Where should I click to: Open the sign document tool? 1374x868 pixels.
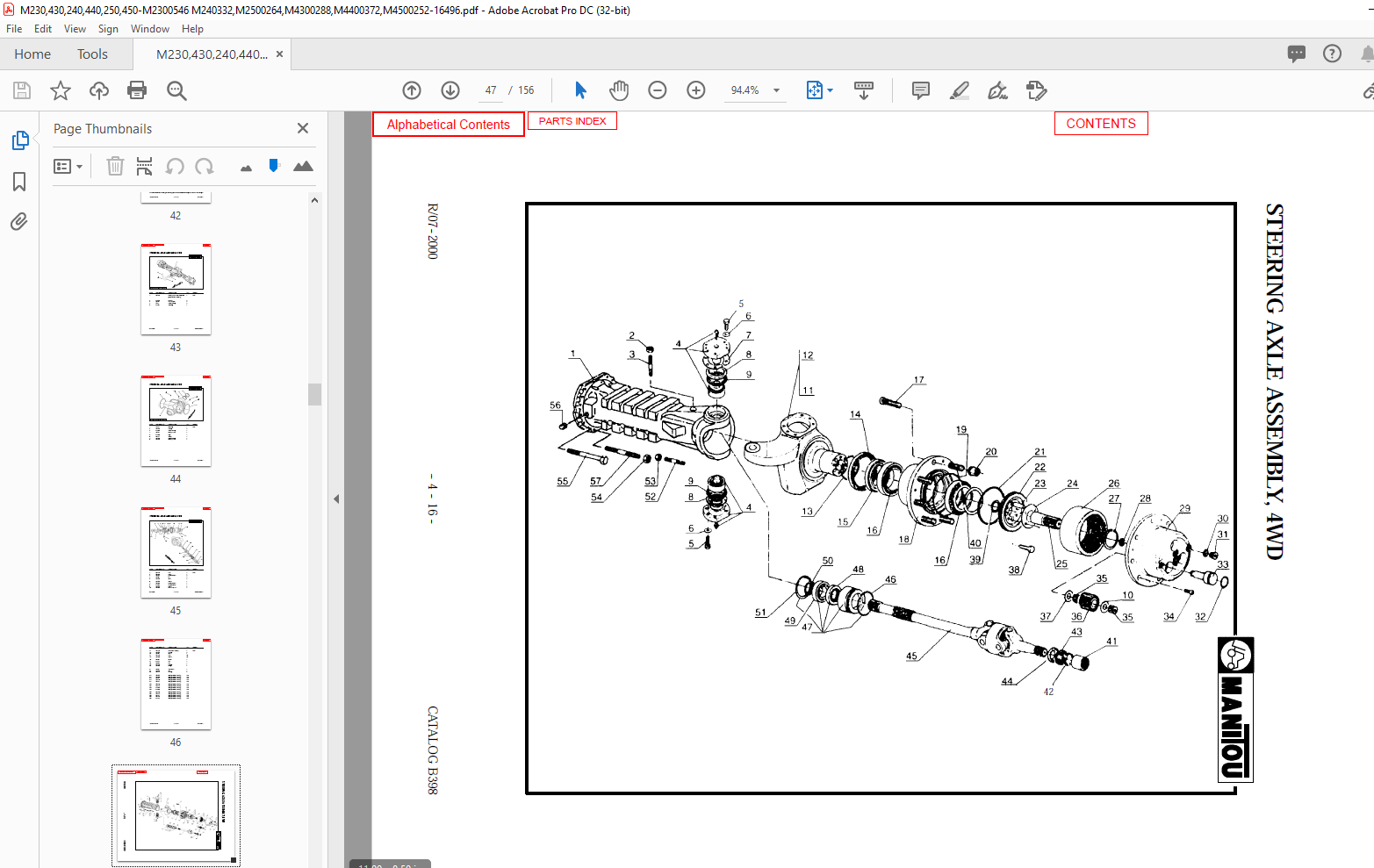998,90
